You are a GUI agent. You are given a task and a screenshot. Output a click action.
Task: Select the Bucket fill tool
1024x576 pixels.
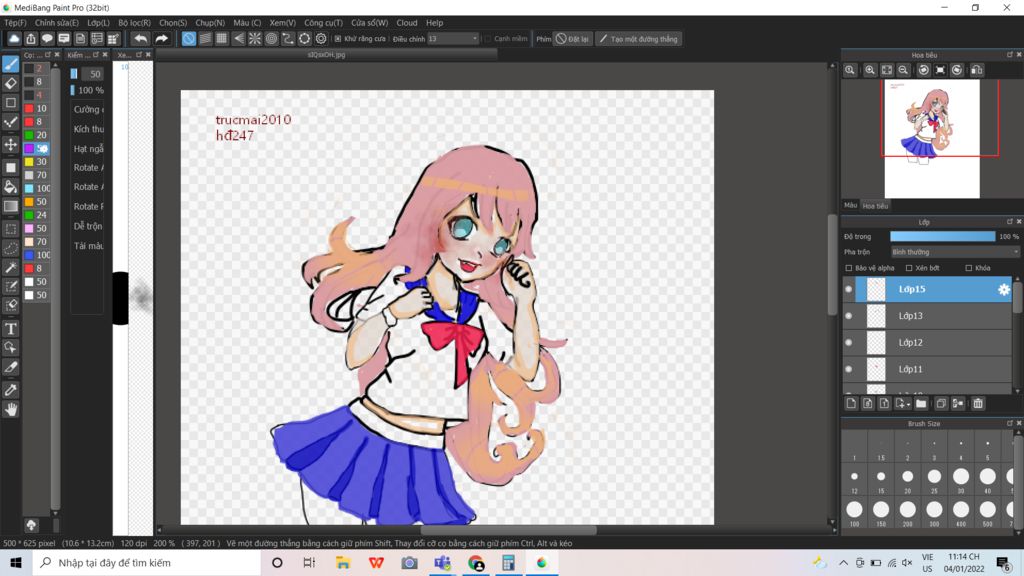click(10, 187)
